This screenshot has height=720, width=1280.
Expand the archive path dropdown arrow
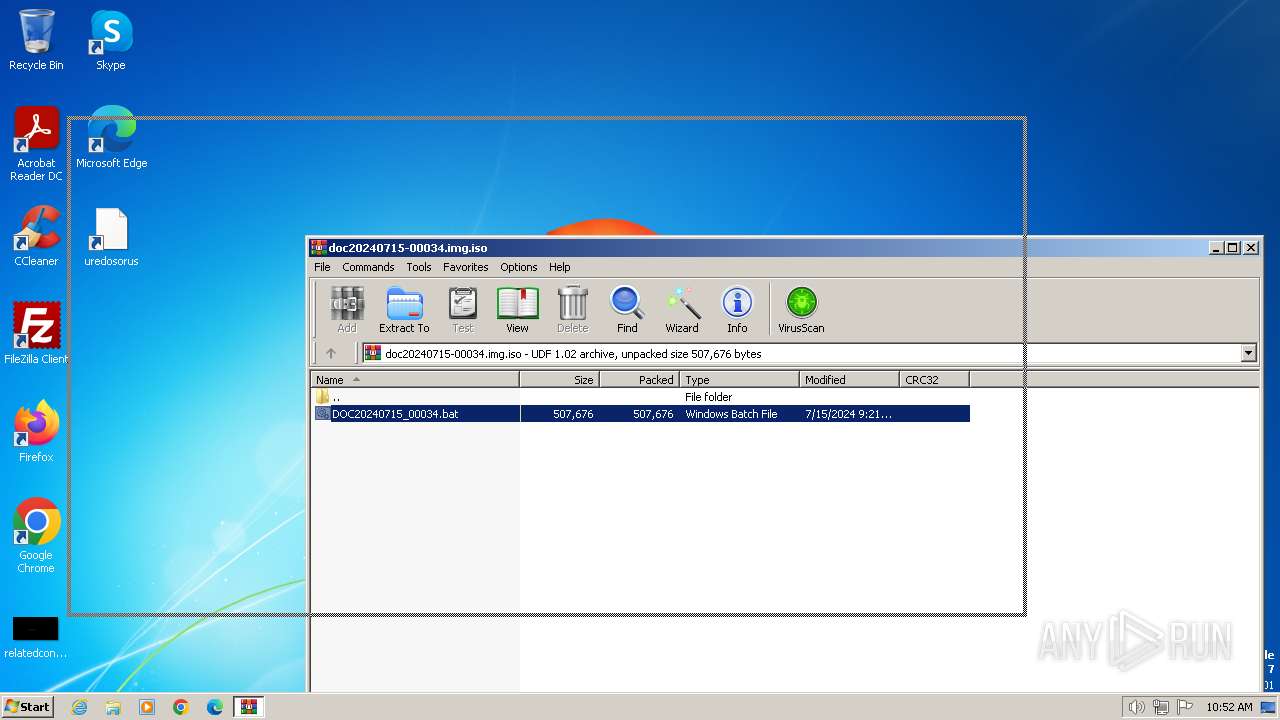click(x=1248, y=353)
